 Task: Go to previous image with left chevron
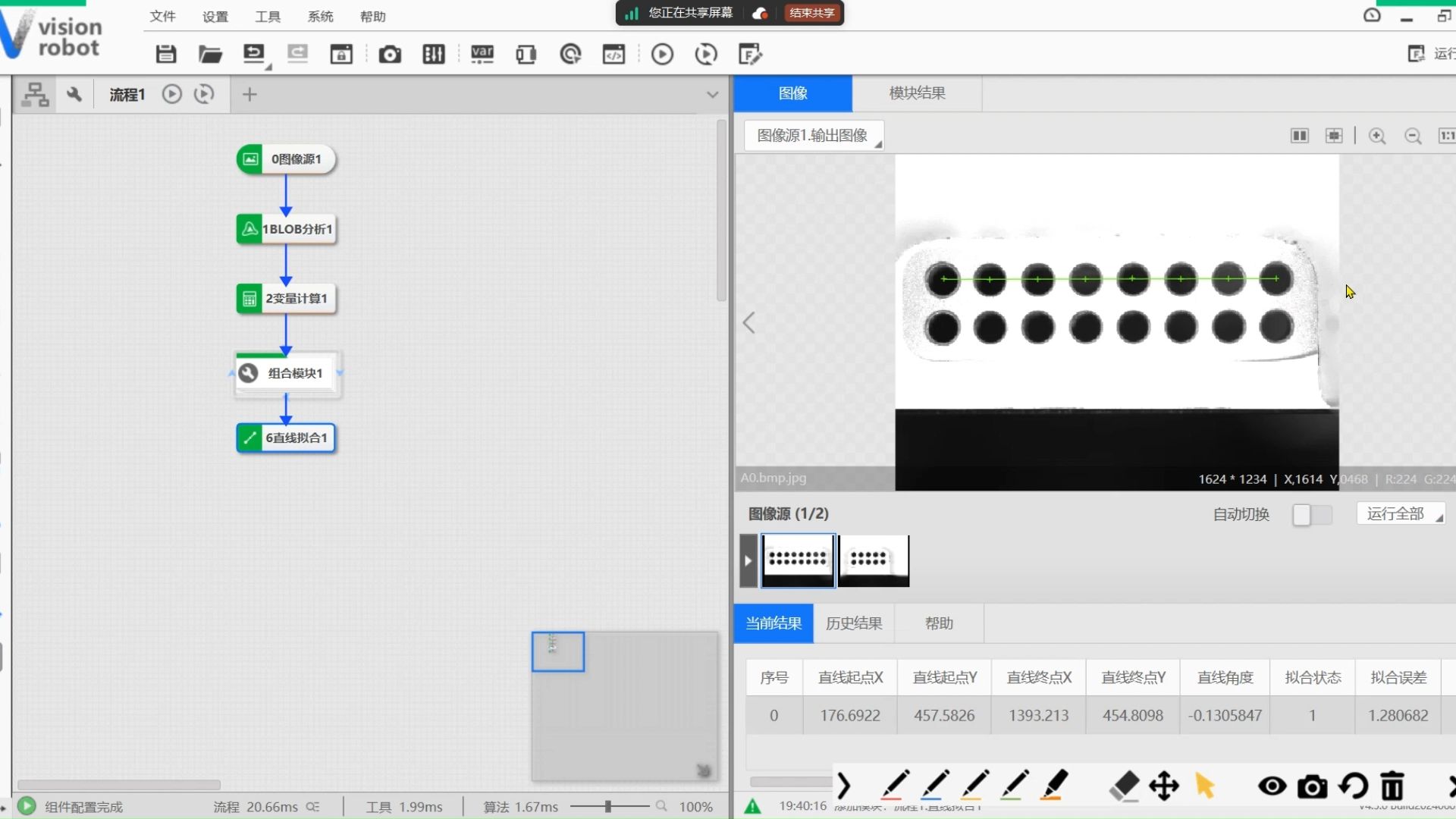[749, 323]
